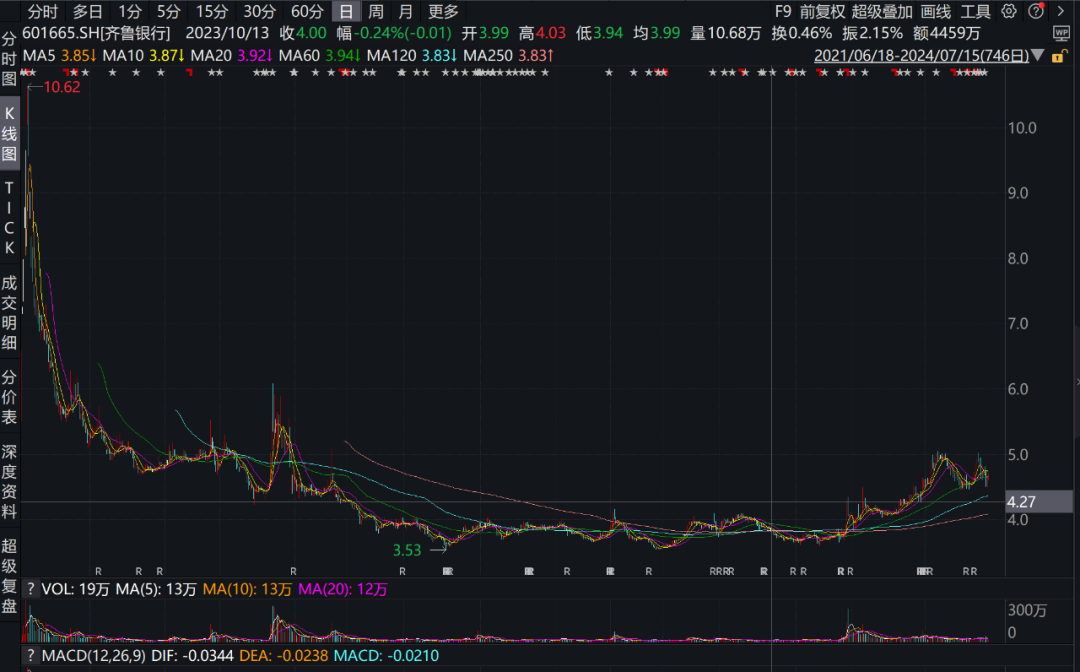Viewport: 1080px width, 672px height.
Task: Open the settings gear icon
Action: tap(1009, 12)
